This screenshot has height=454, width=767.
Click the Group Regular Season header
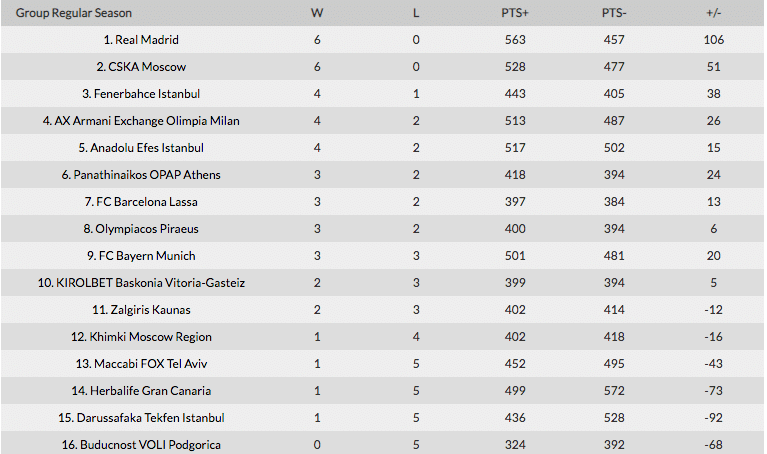tap(74, 13)
